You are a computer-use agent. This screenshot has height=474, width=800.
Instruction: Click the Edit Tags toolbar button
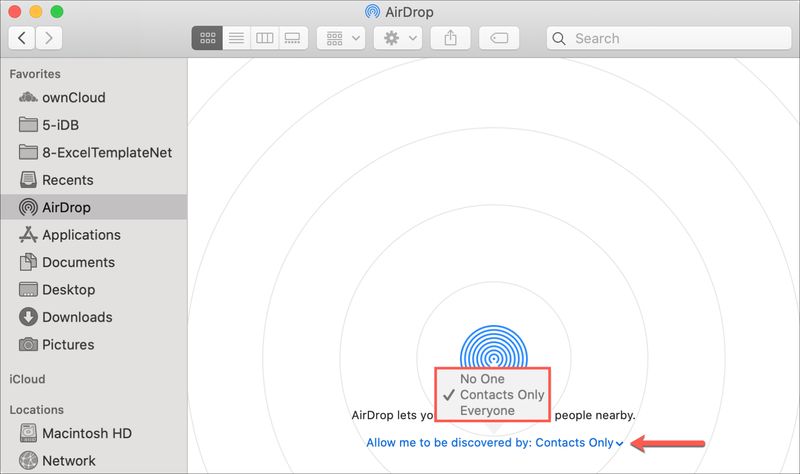499,38
